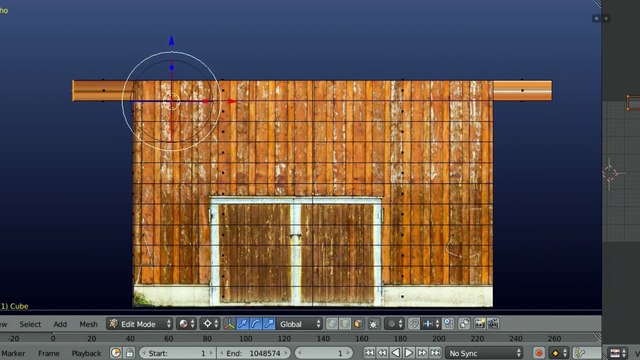
Task: Click the snap target option icon
Action: 448,324
